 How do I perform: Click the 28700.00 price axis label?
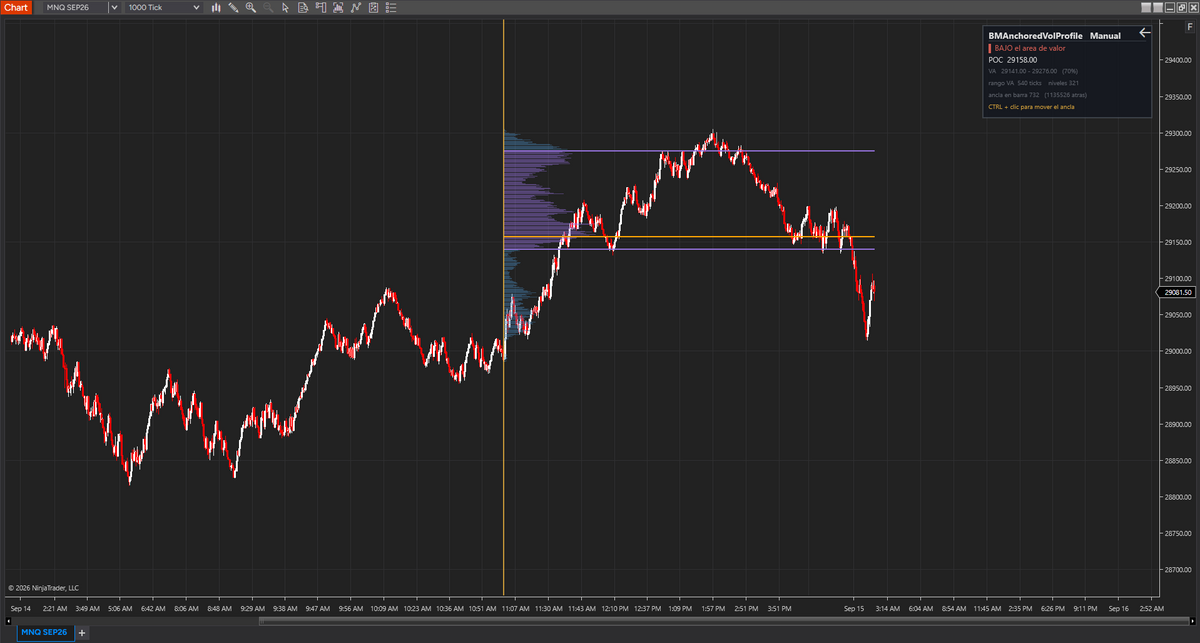coord(1179,570)
